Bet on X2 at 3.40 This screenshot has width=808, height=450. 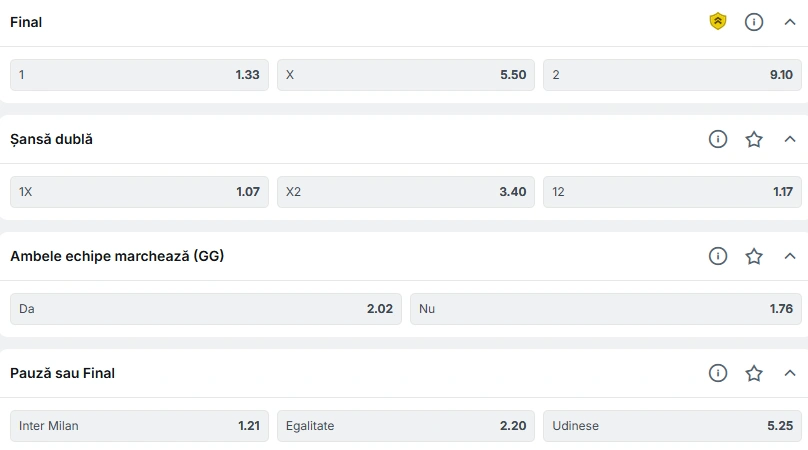pos(406,192)
